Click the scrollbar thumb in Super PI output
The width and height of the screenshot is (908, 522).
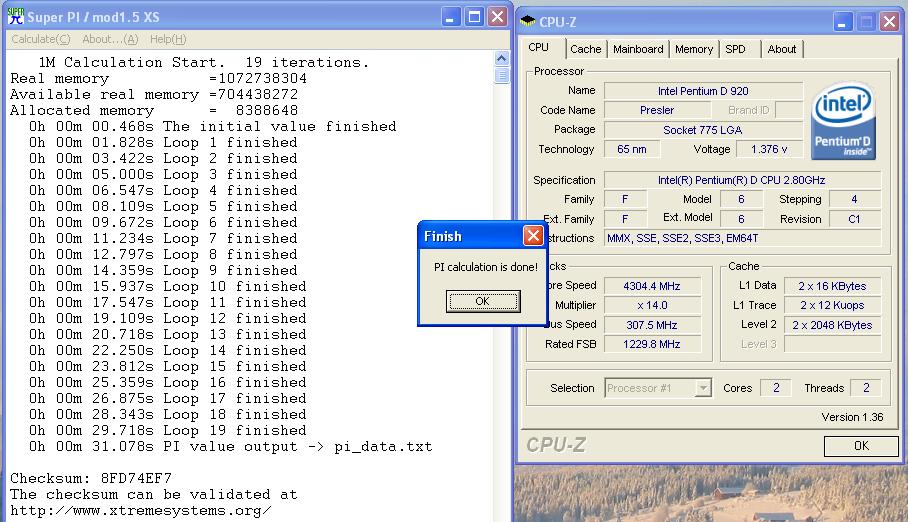501,75
